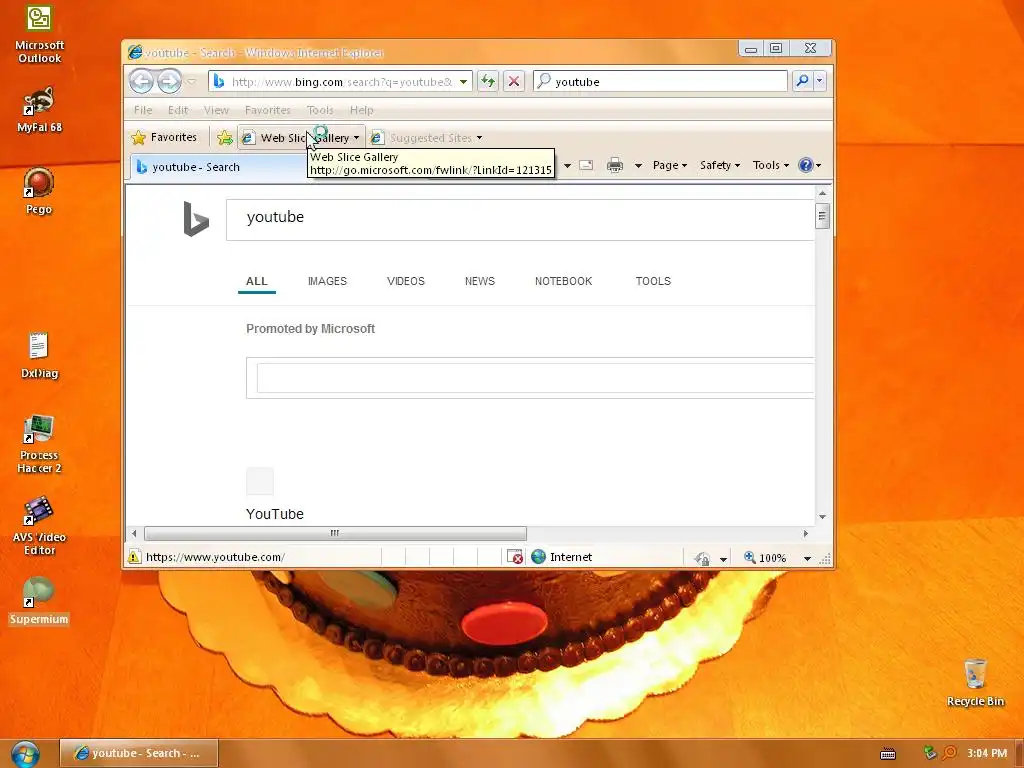Click the Print printer icon
This screenshot has height=768, width=1024.
(615, 165)
